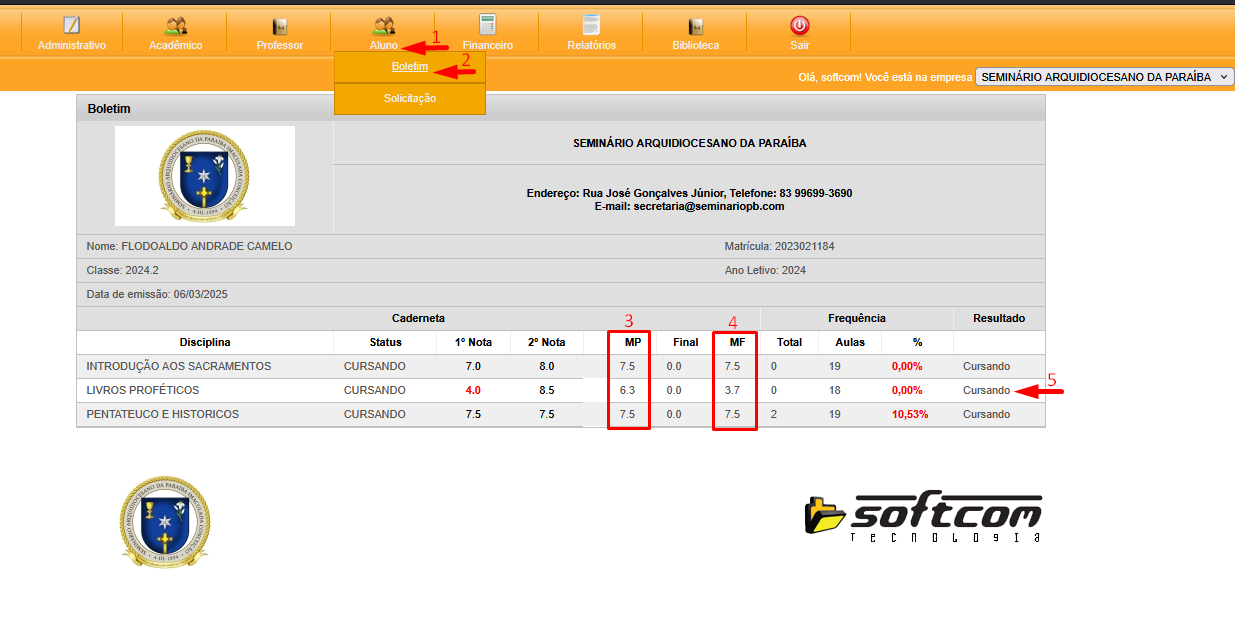Click the INTRODUÇÃO AOS SACRAMENTOS row
The image size is (1235, 622).
tap(178, 367)
